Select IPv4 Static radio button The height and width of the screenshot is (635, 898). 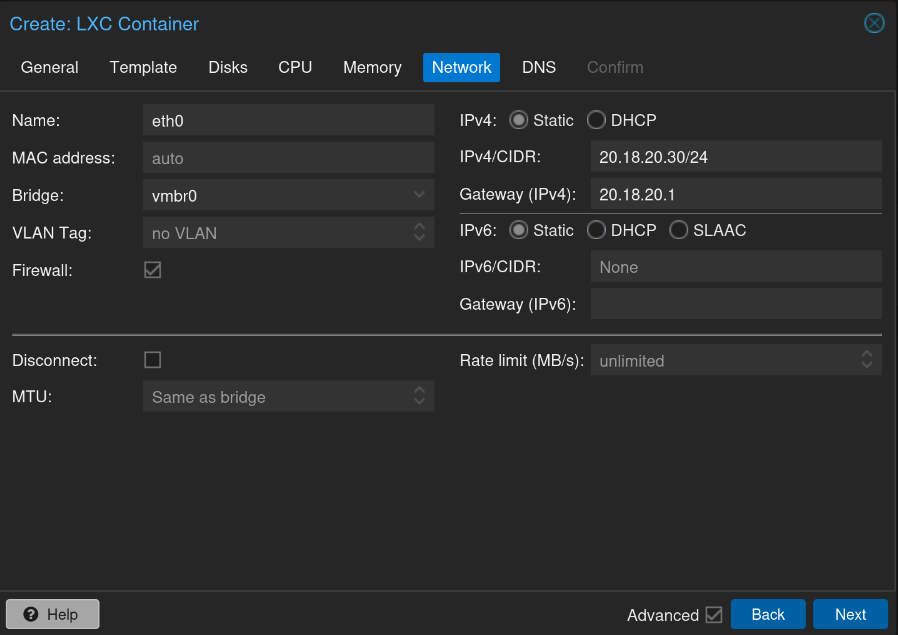click(519, 120)
